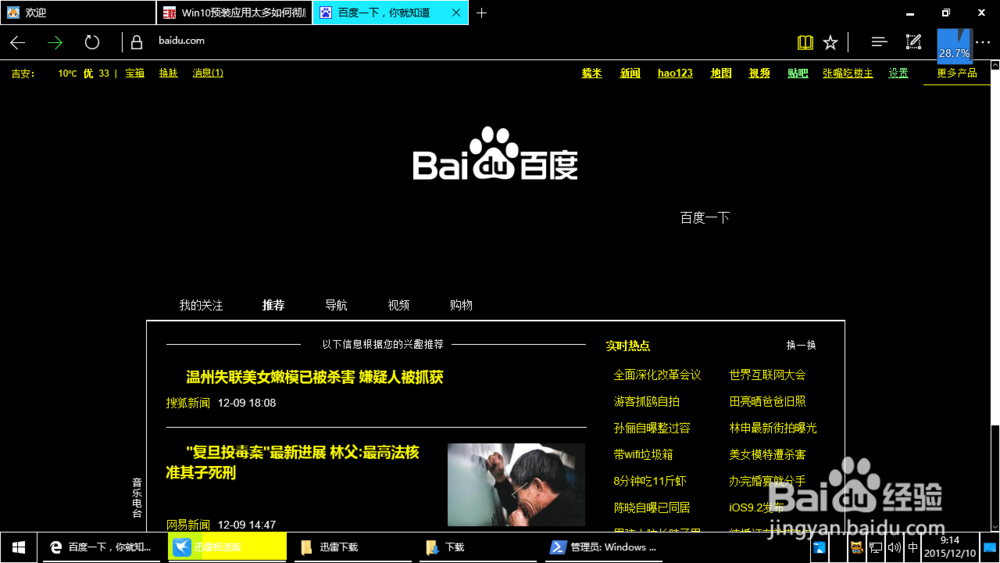This screenshot has width=1000, height=563.
Task: Select the 我的关注 tab
Action: click(x=201, y=305)
